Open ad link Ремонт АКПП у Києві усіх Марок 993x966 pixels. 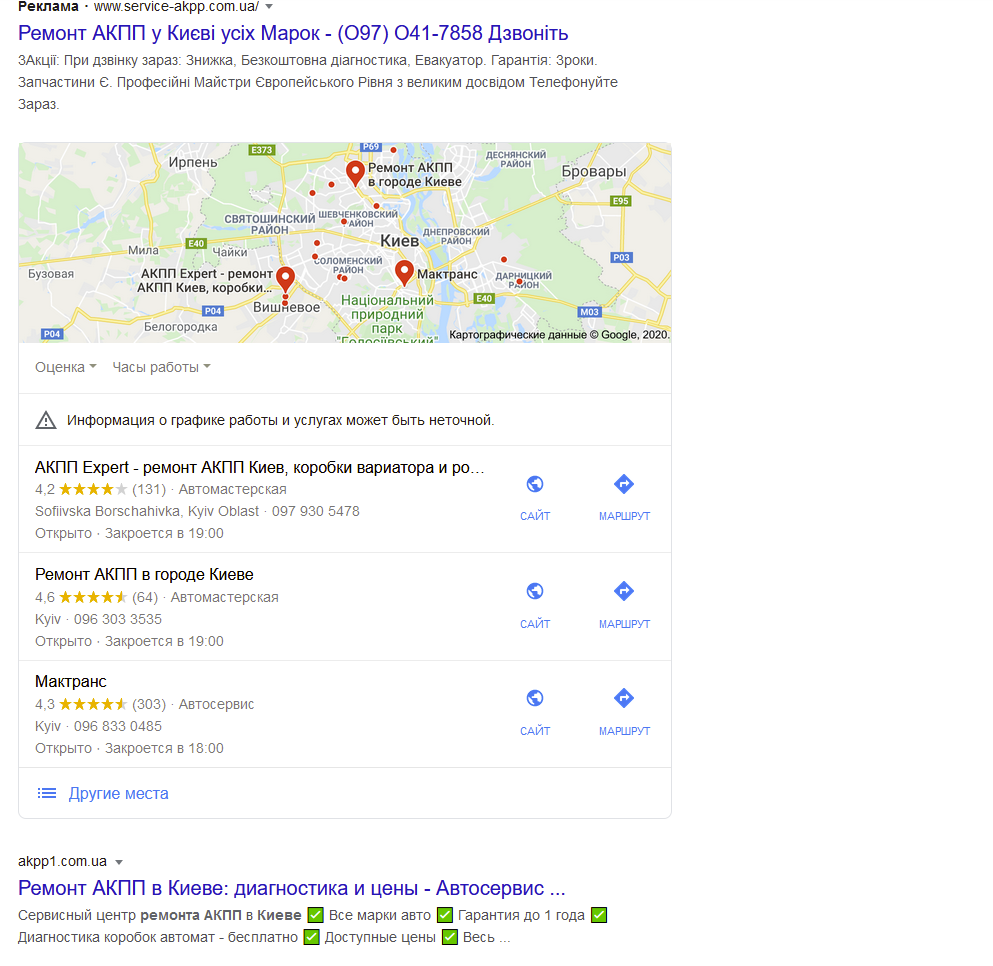(293, 33)
